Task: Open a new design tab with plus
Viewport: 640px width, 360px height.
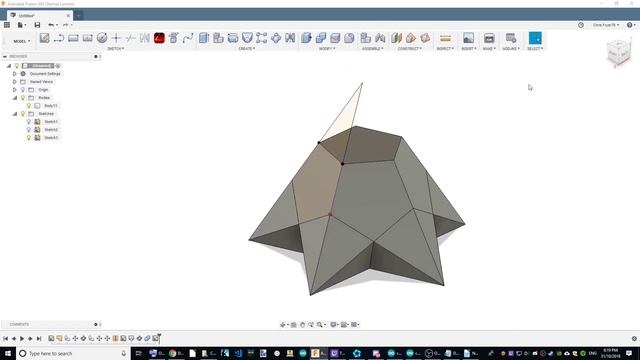Action: tap(78, 16)
